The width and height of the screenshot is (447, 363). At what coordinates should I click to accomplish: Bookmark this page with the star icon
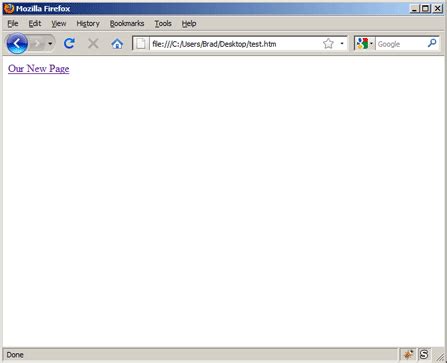328,44
